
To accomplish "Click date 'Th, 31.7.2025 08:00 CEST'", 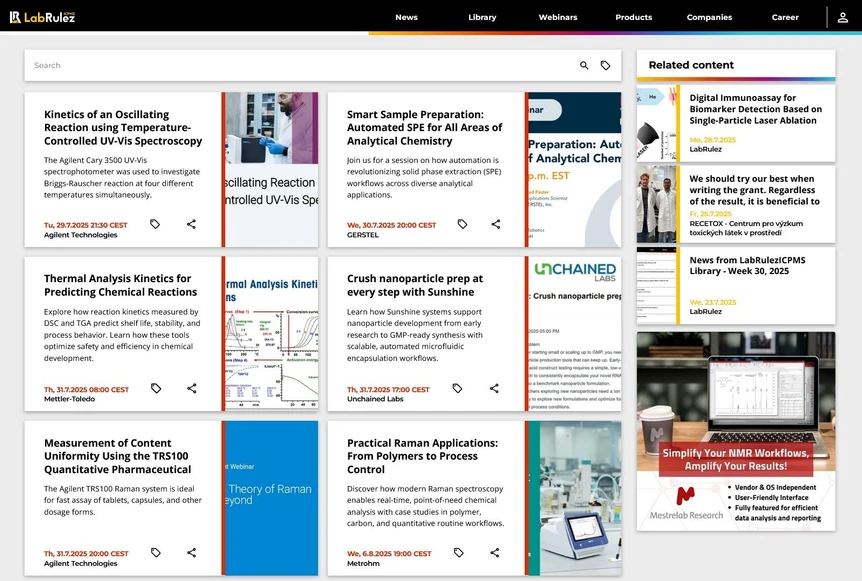I will (86, 390).
